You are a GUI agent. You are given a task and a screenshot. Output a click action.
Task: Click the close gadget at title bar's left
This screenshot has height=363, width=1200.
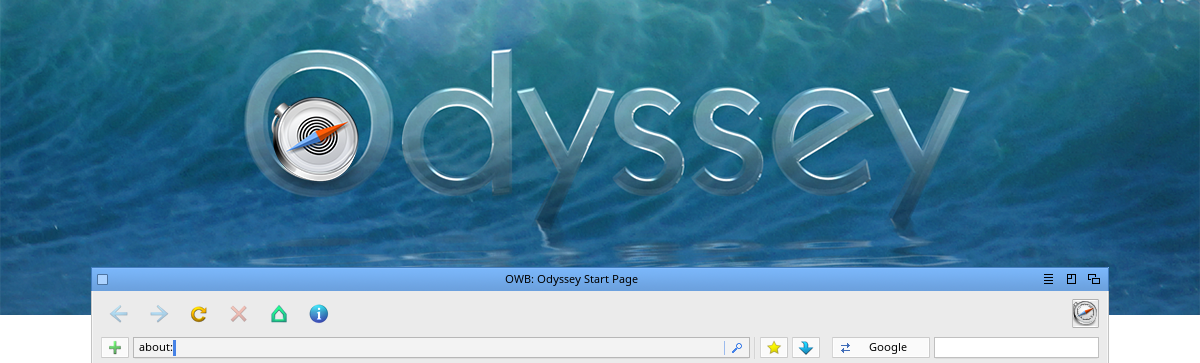pos(102,279)
